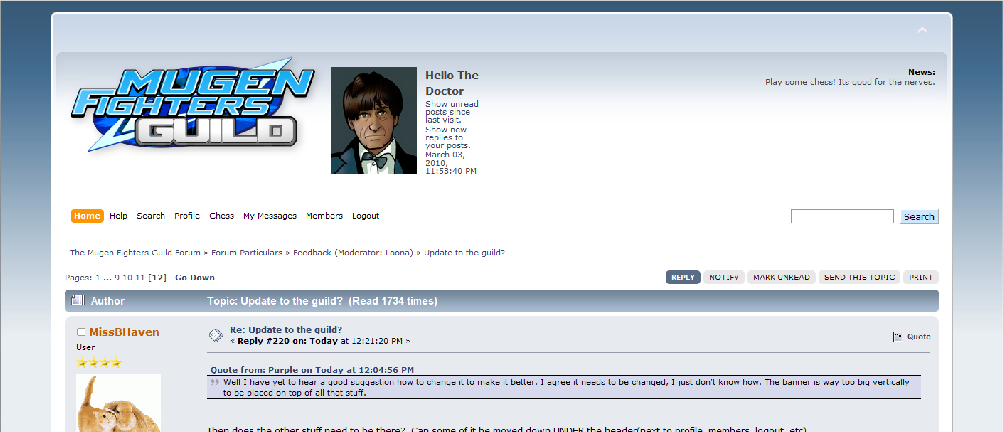View The Doctor's avatar picture
Viewport: 1003px width, 432px height.
point(374,120)
